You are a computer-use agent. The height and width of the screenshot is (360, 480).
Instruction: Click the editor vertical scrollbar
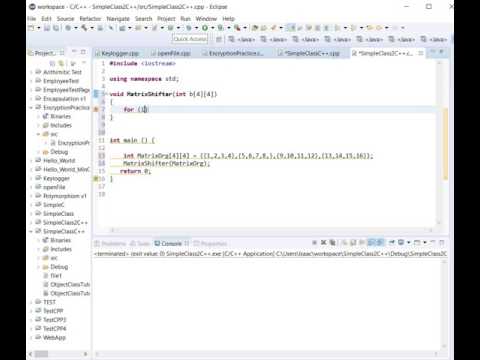click(439, 143)
